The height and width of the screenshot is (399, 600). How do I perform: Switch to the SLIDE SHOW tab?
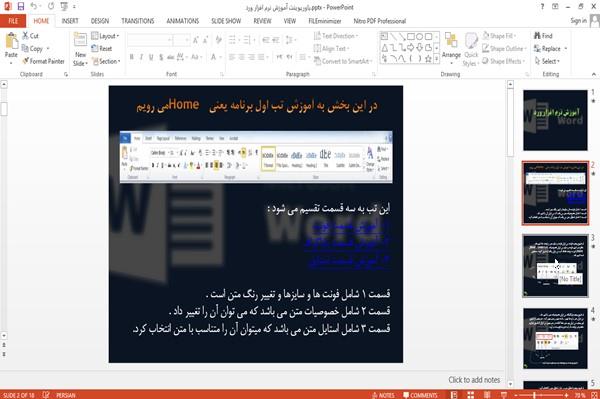226,21
